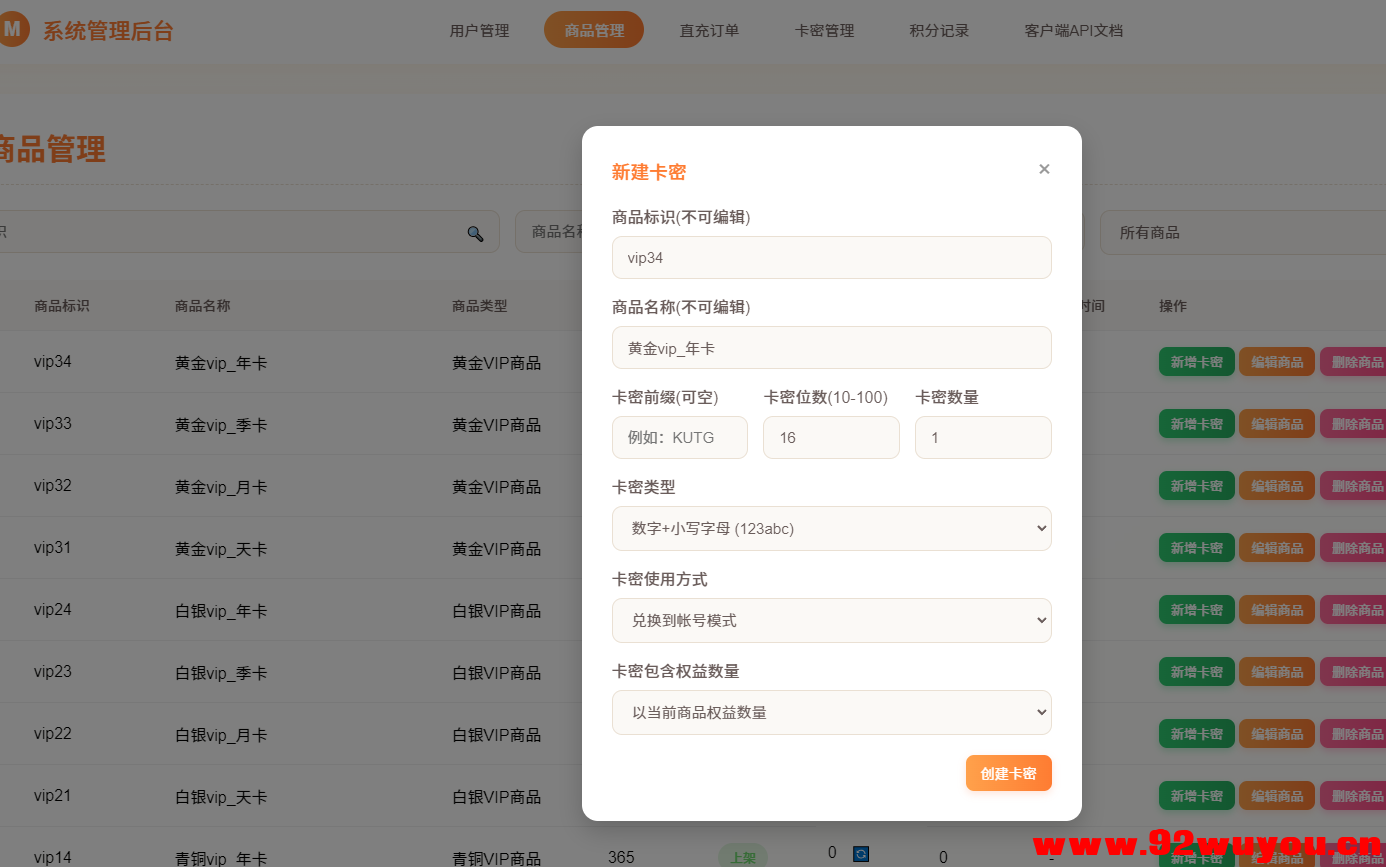Open the 客户端API文档 page
The width and height of the screenshot is (1386, 868).
pyautogui.click(x=1073, y=30)
